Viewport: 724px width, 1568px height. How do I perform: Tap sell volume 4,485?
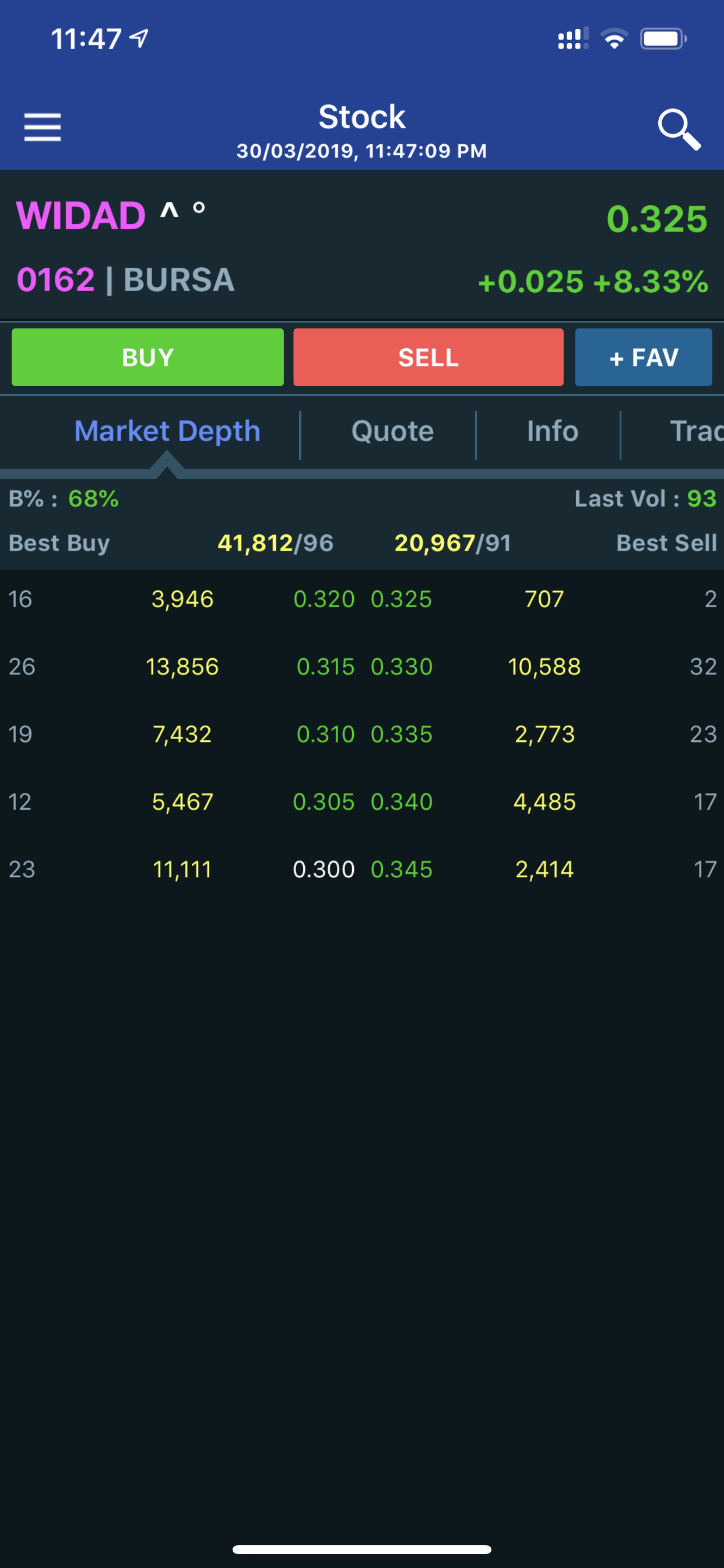click(544, 802)
